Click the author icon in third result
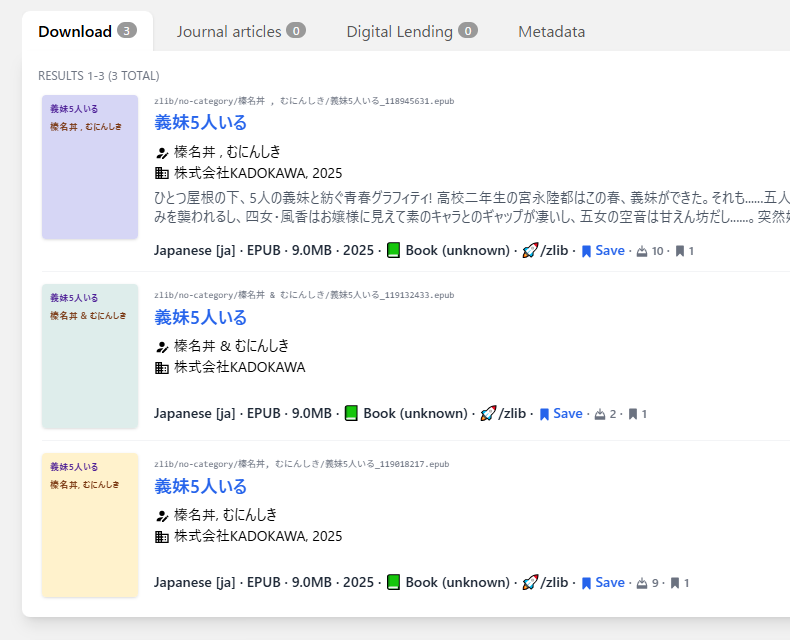This screenshot has width=790, height=640. [162, 516]
